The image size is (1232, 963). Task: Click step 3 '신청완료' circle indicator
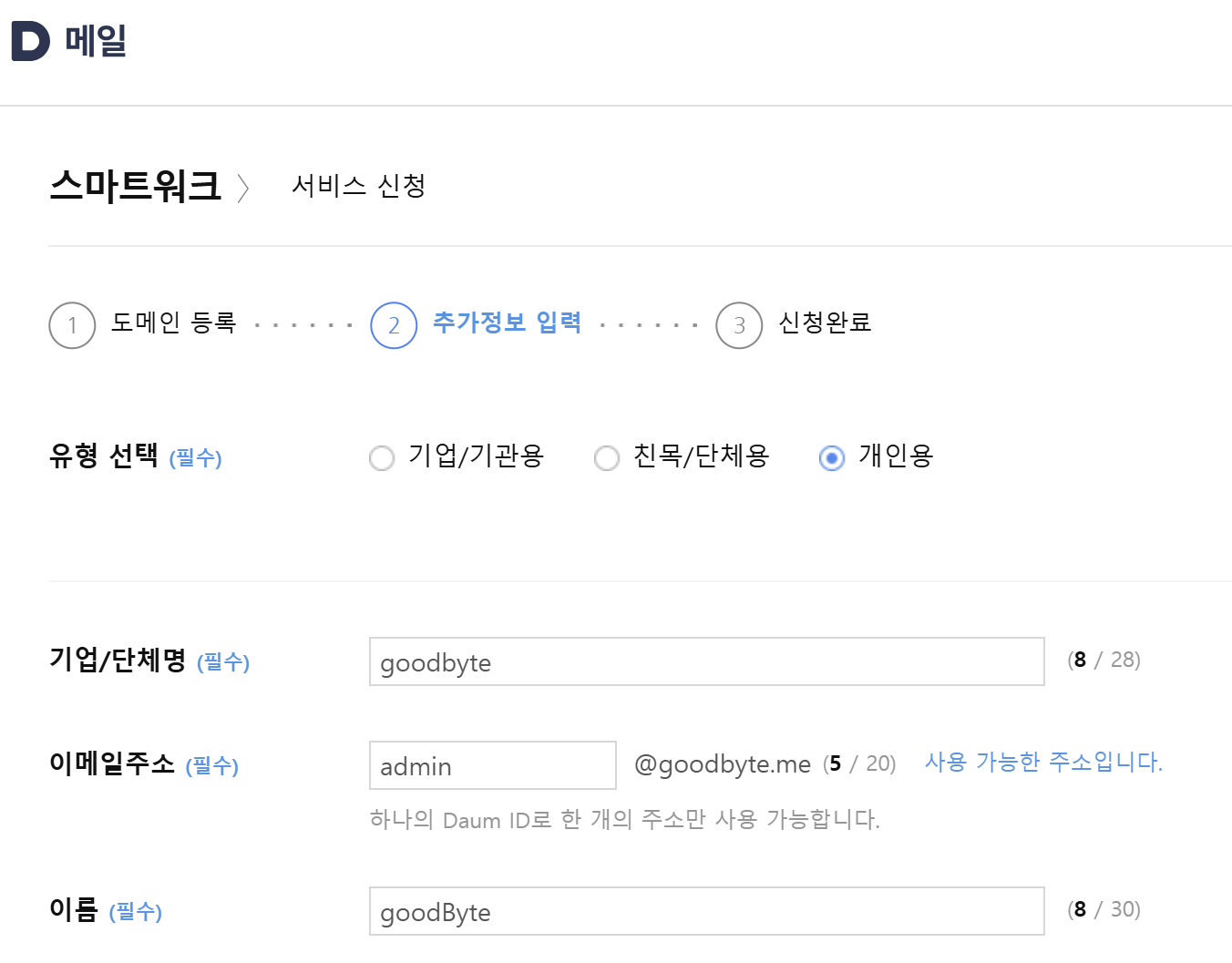point(738,325)
